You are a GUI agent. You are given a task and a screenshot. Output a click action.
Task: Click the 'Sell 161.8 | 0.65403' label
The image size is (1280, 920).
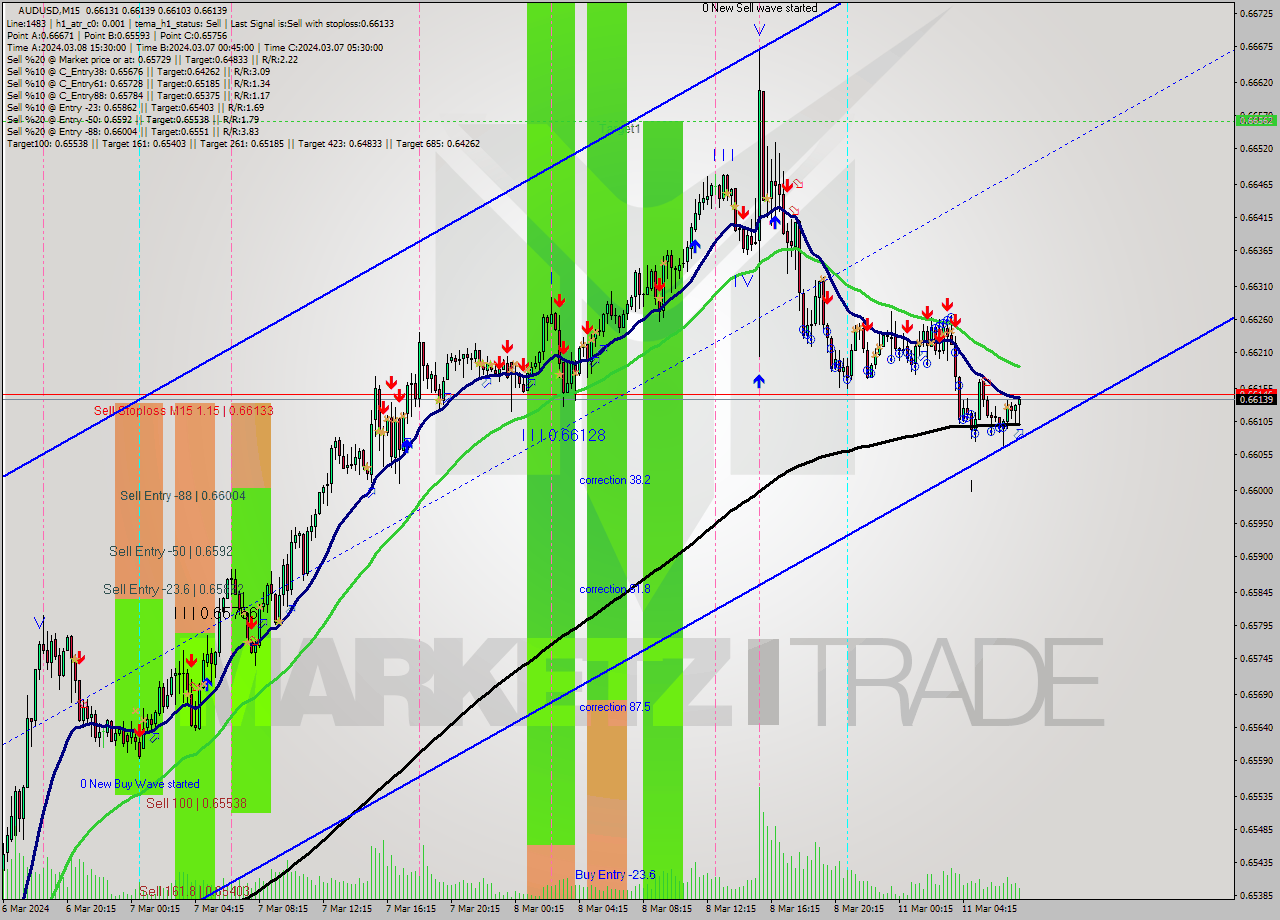tap(194, 891)
